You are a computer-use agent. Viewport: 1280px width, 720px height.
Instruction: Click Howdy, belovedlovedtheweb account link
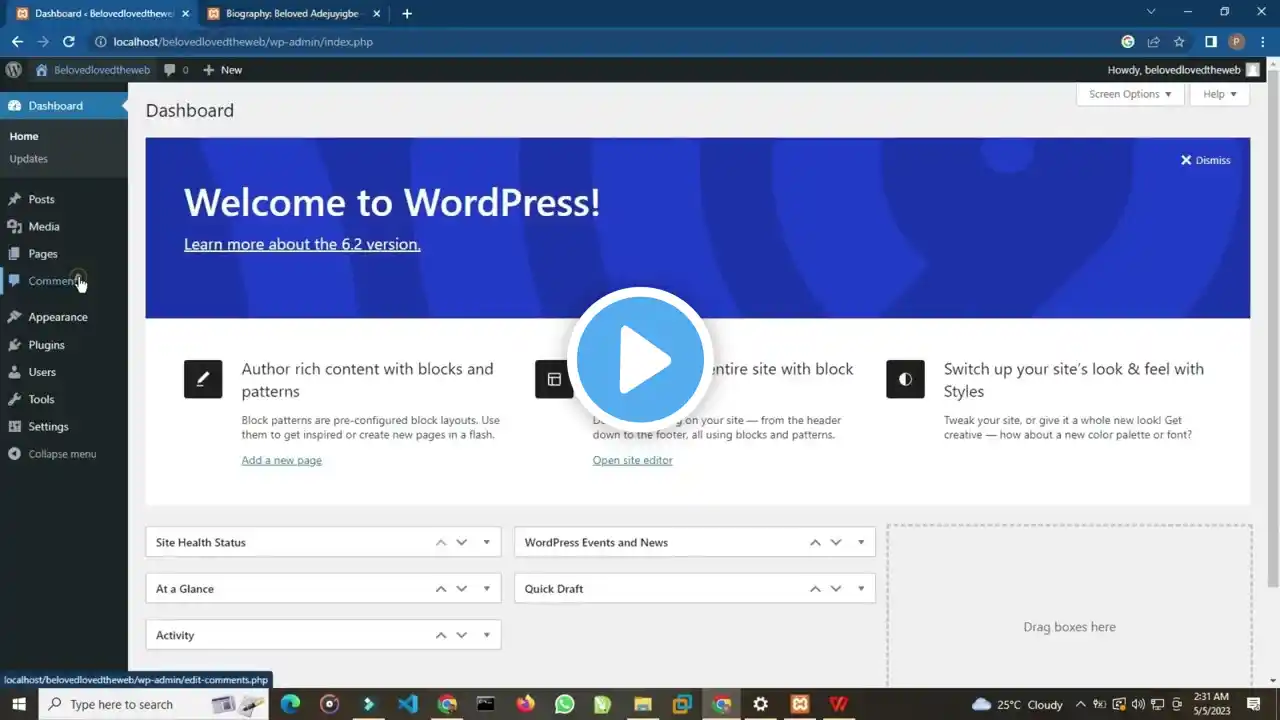point(1183,70)
